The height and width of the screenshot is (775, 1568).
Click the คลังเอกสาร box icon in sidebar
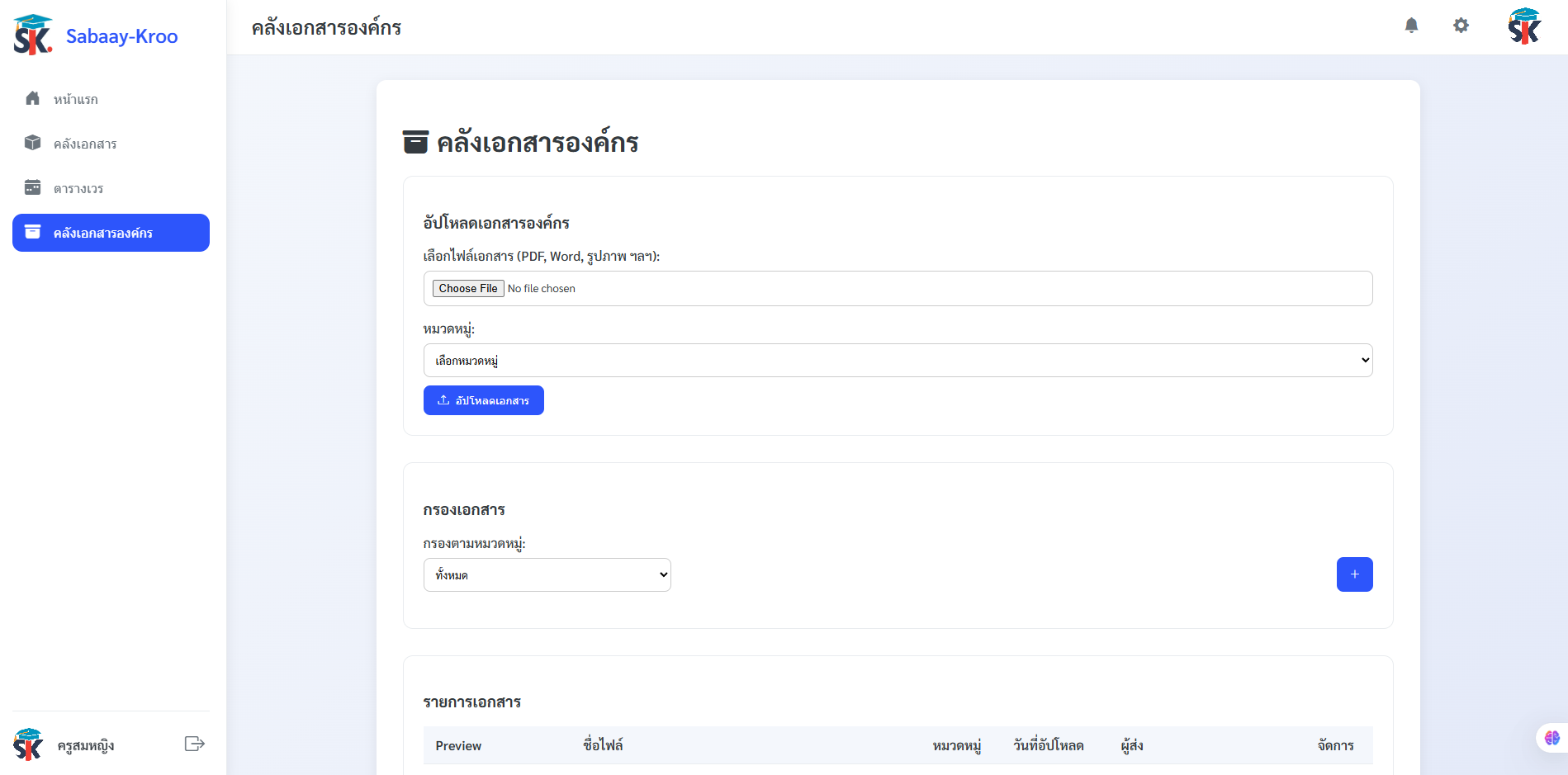pyautogui.click(x=32, y=143)
